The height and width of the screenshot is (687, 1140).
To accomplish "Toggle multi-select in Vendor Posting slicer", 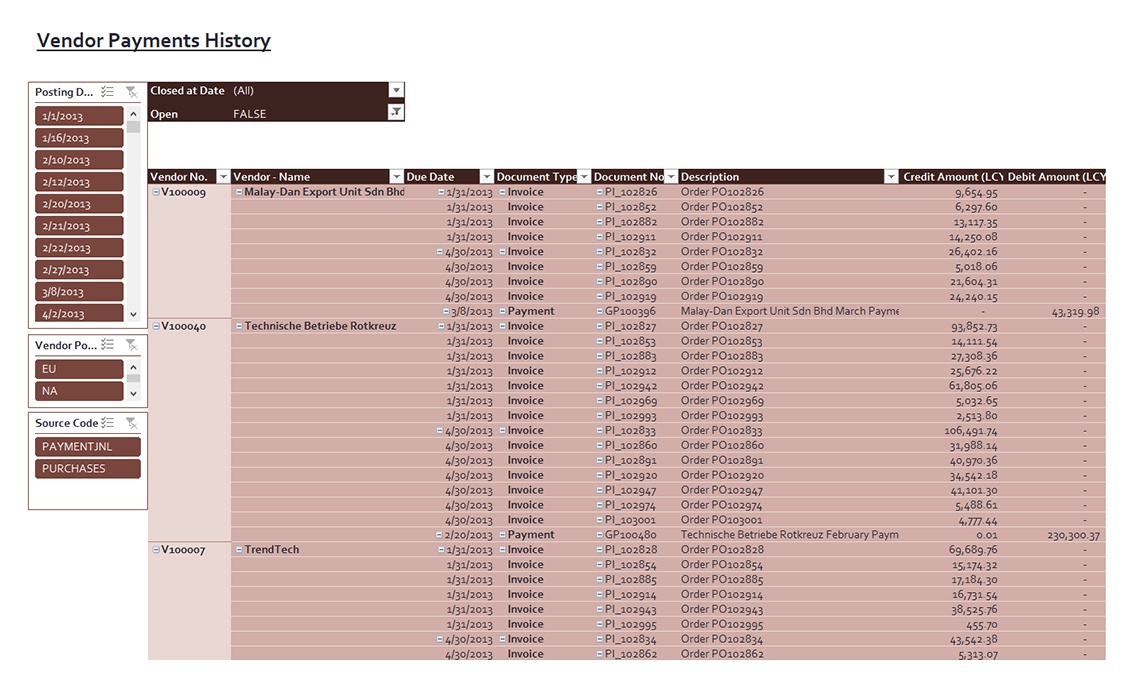I will [108, 345].
